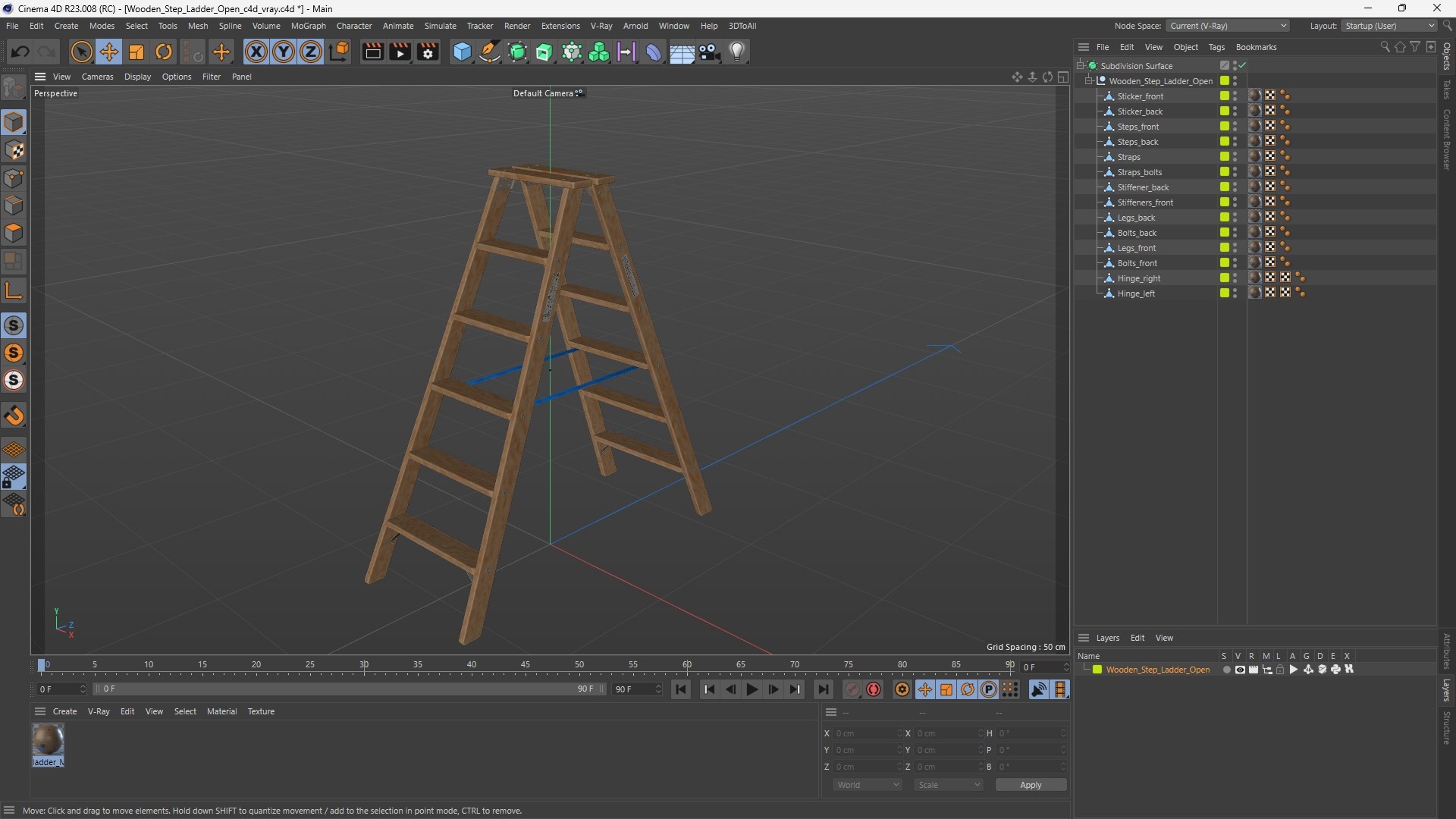Image resolution: width=1456 pixels, height=819 pixels.
Task: Click the layer color swatch for Wooden_Step_Ladder_Open
Action: coord(1097,670)
